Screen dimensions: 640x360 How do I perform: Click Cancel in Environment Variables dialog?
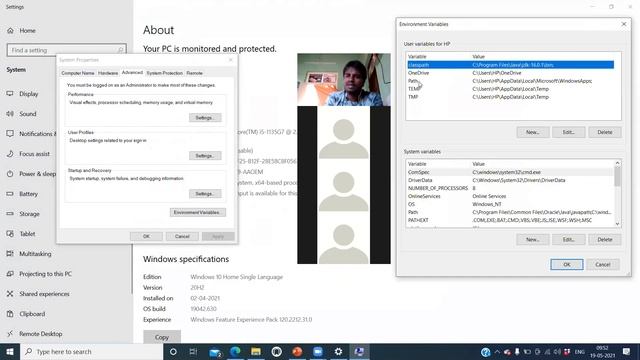click(x=603, y=264)
